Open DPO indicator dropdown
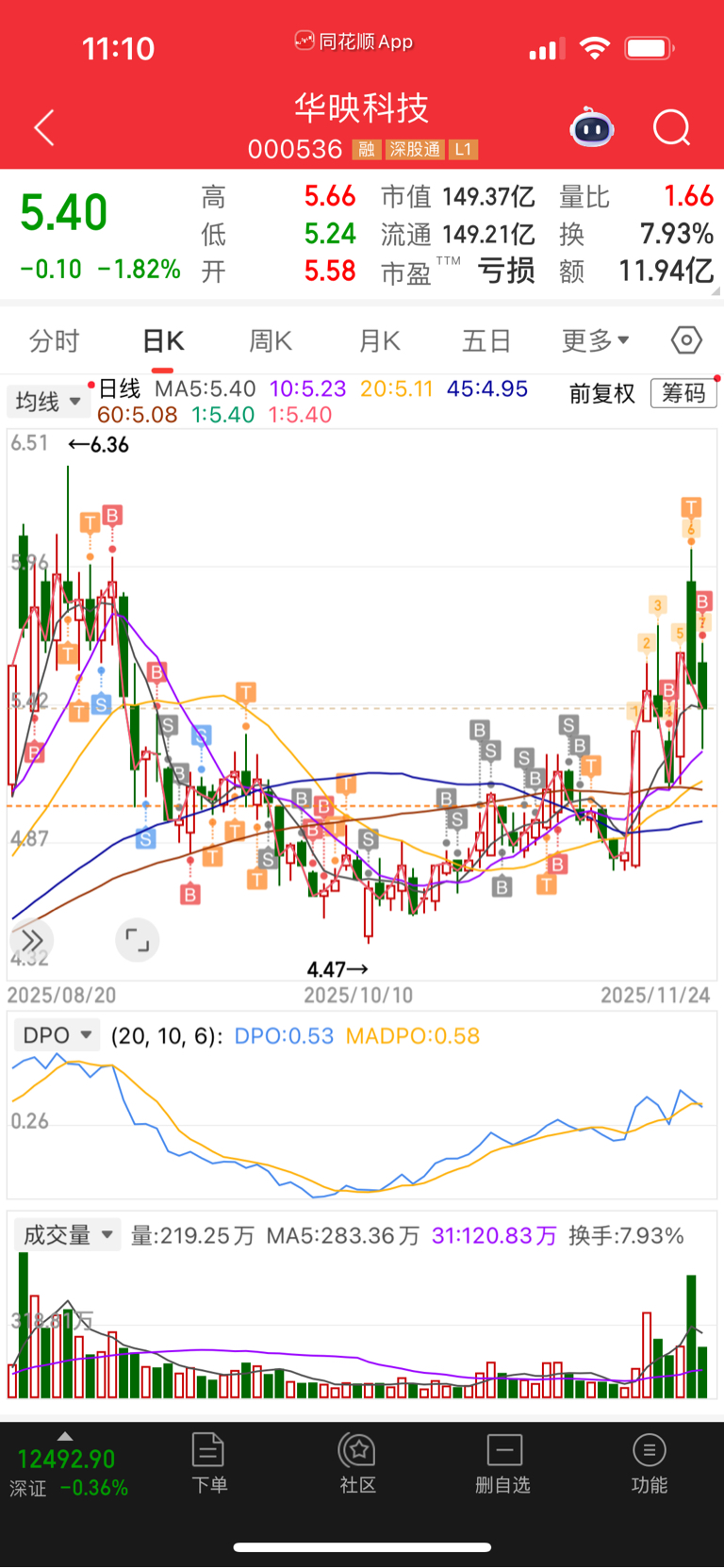Image resolution: width=724 pixels, height=1568 pixels. (57, 1035)
